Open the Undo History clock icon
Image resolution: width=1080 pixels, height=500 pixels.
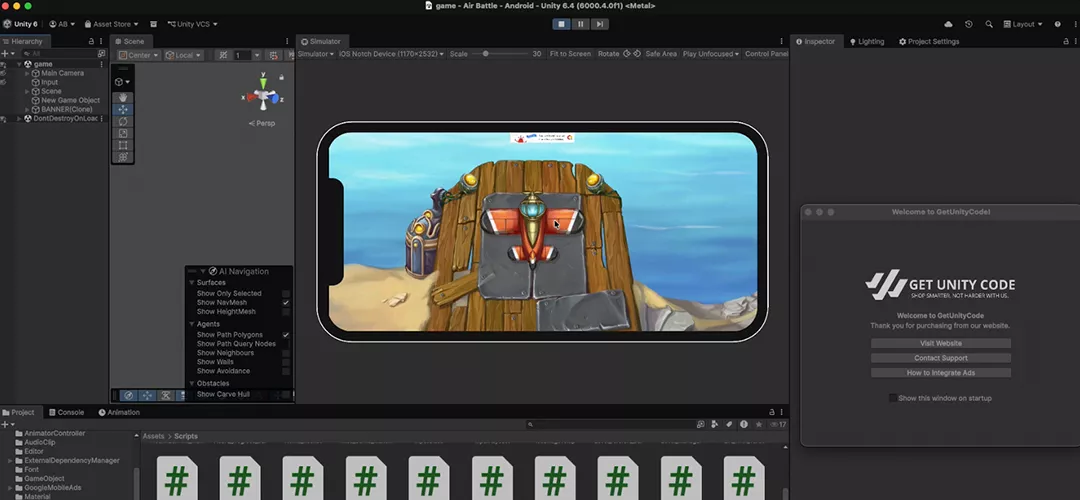[968, 24]
